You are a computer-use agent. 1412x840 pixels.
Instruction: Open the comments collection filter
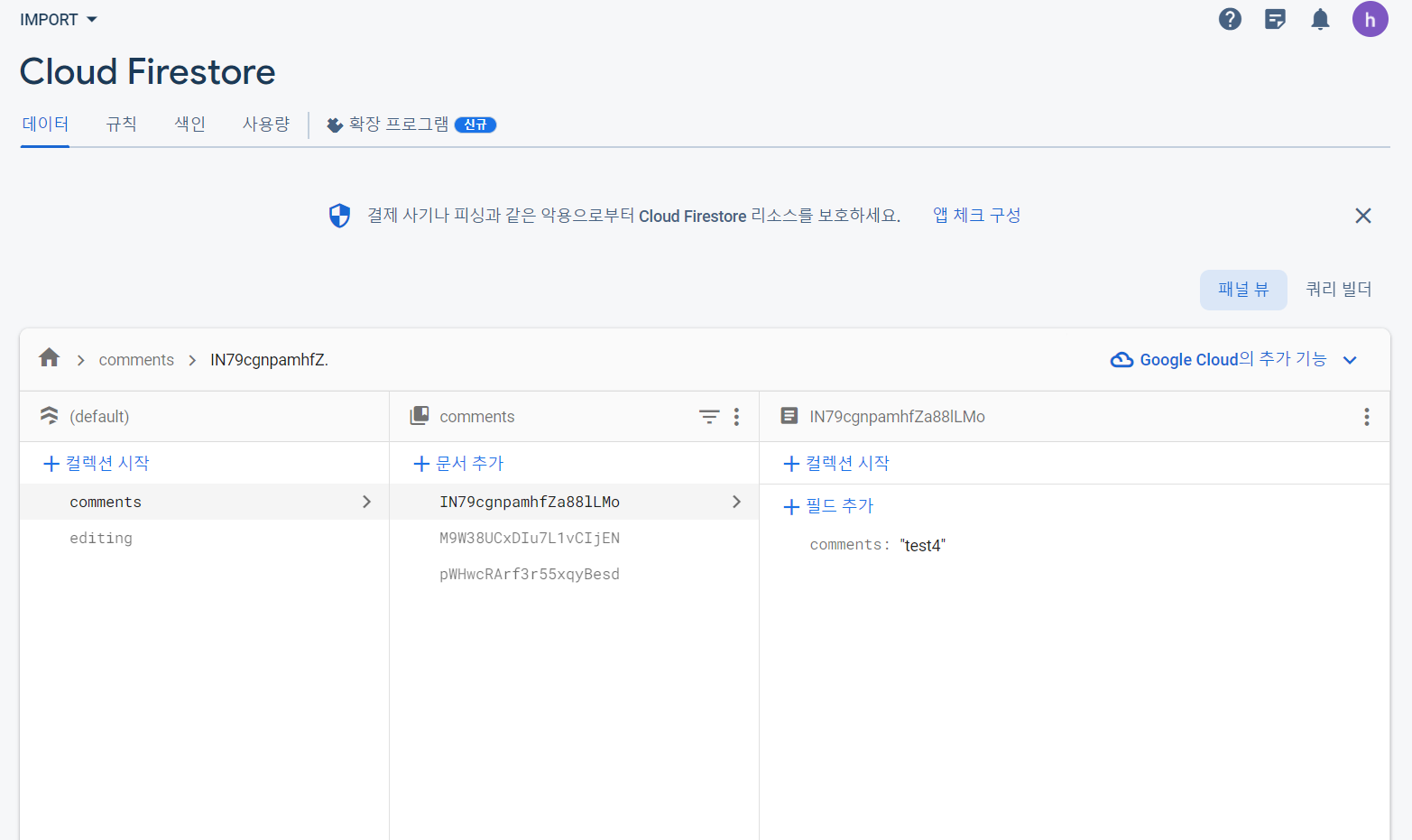click(709, 416)
